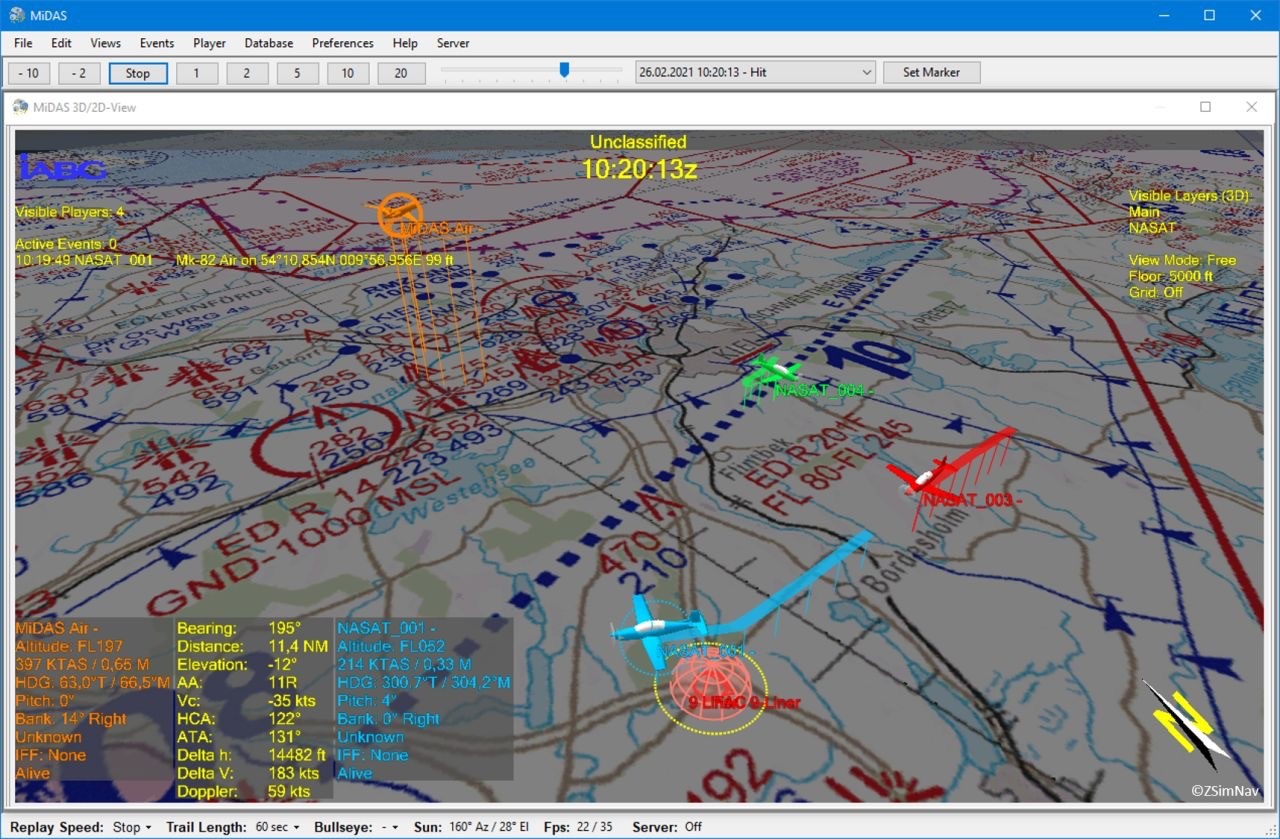Click the MiDAS 3D/2D-View window icon
Screen dimensions: 1280x839
point(20,107)
